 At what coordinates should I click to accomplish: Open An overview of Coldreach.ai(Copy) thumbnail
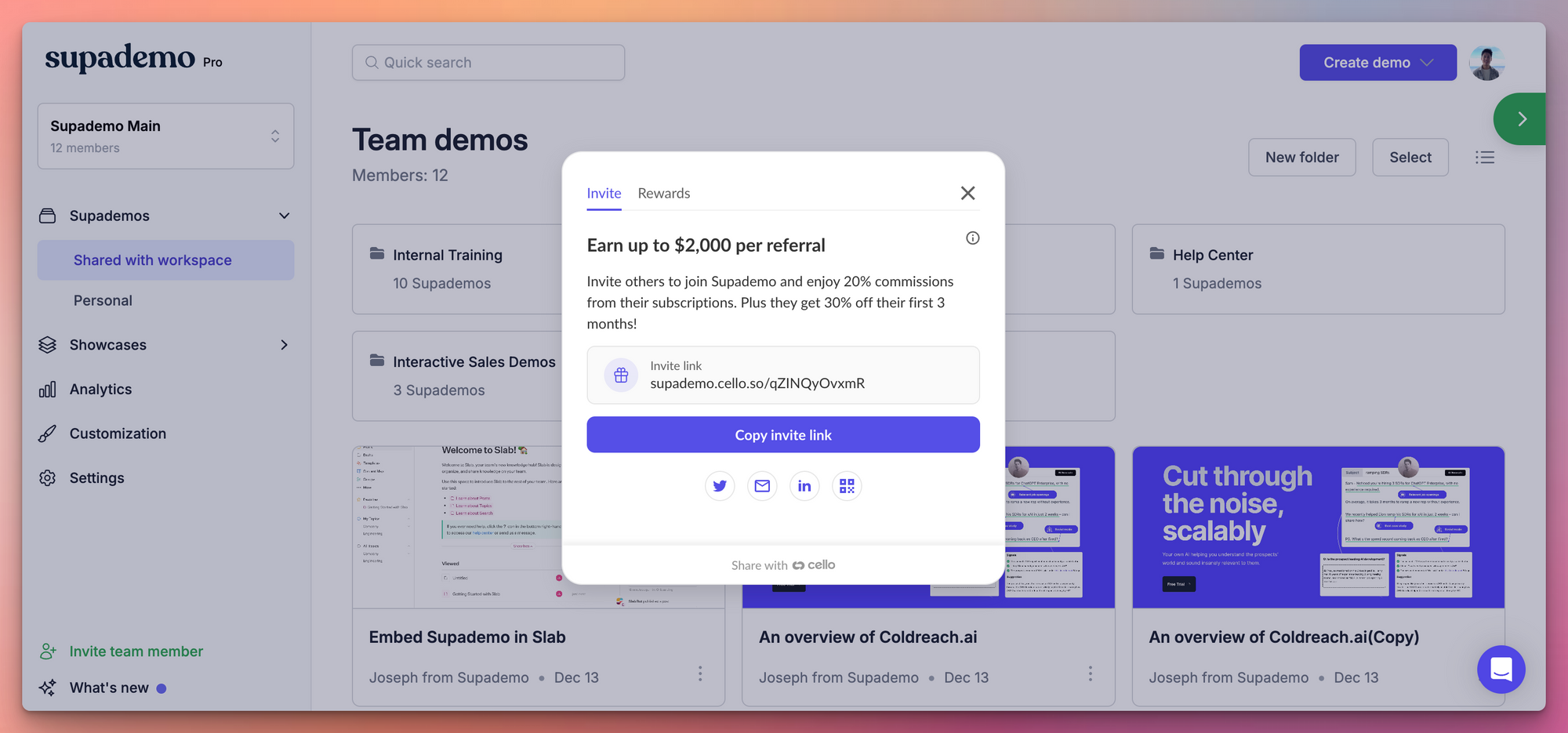click(1319, 528)
